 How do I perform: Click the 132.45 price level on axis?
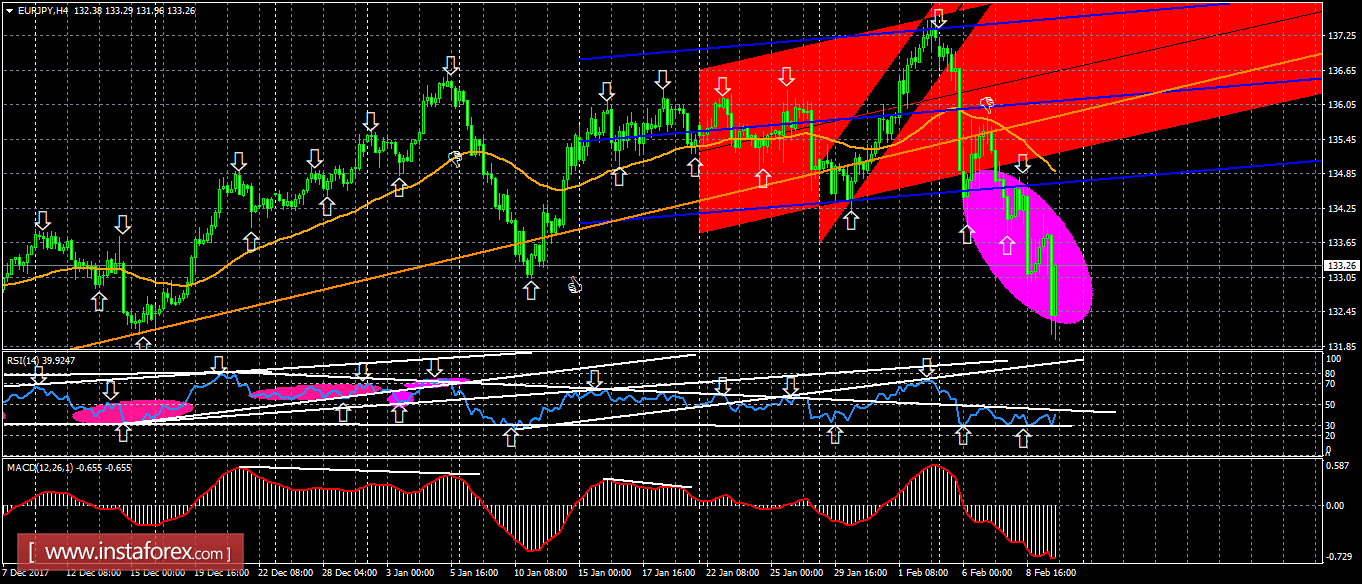[1341, 312]
